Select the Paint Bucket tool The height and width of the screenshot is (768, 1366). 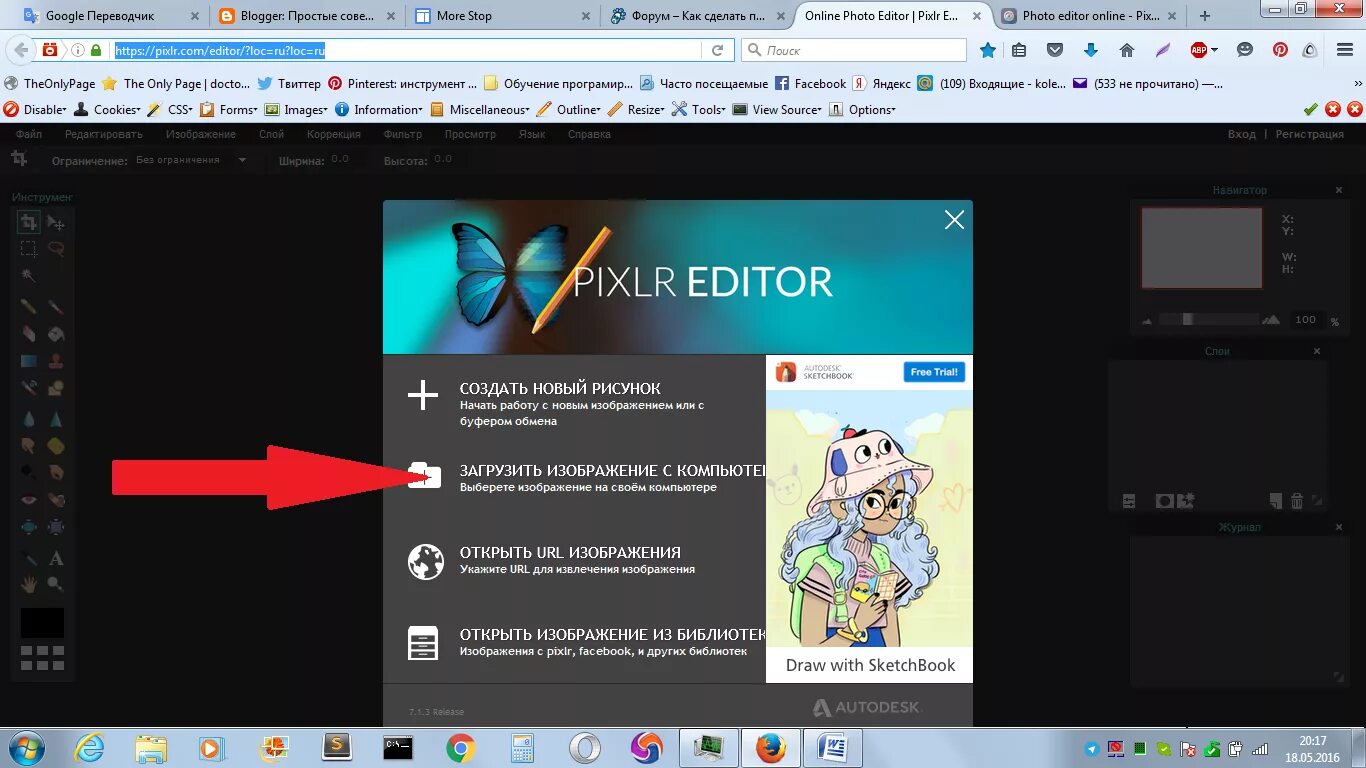(x=57, y=334)
